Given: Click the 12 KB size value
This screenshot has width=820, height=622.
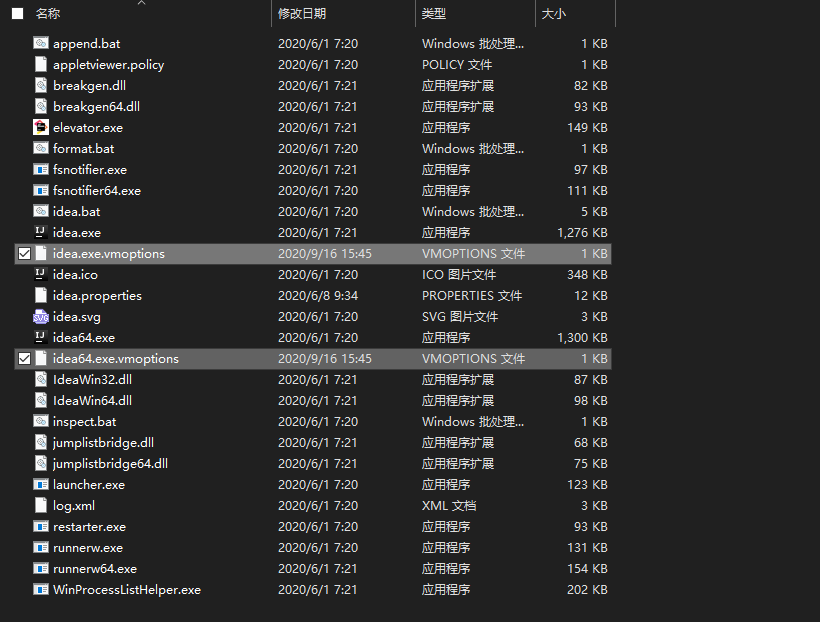Looking at the screenshot, I should 591,296.
